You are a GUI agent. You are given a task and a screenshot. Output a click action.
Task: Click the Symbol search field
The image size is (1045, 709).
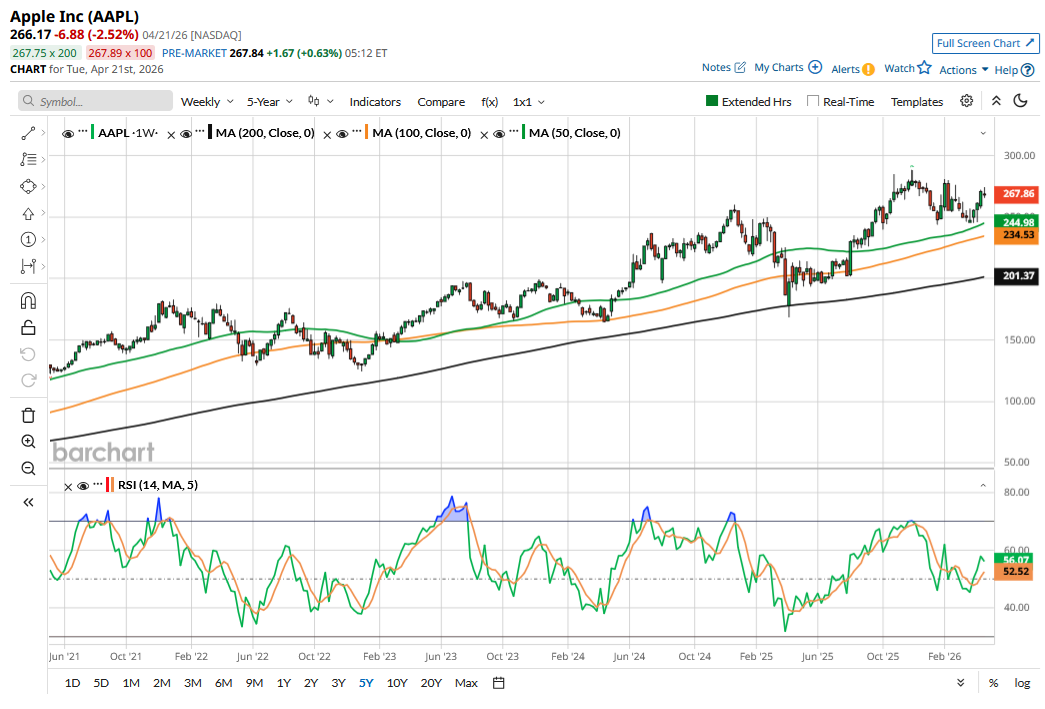(x=96, y=101)
